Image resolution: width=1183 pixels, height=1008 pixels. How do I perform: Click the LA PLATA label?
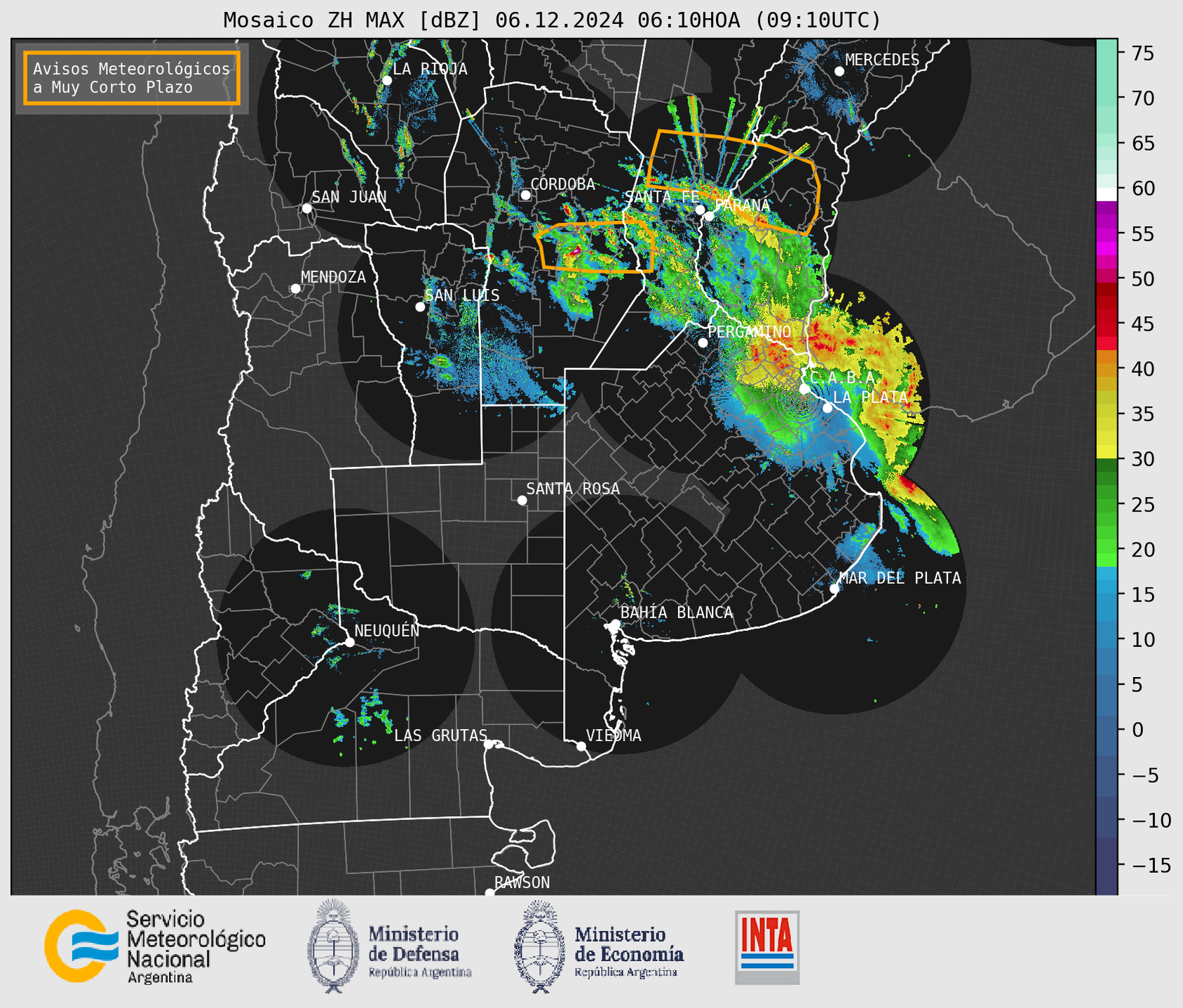click(870, 397)
